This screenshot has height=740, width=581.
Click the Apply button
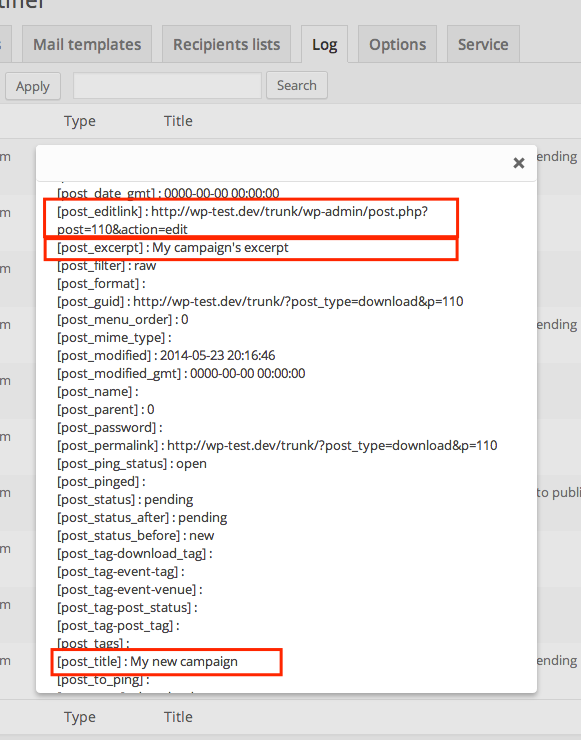click(x=33, y=86)
